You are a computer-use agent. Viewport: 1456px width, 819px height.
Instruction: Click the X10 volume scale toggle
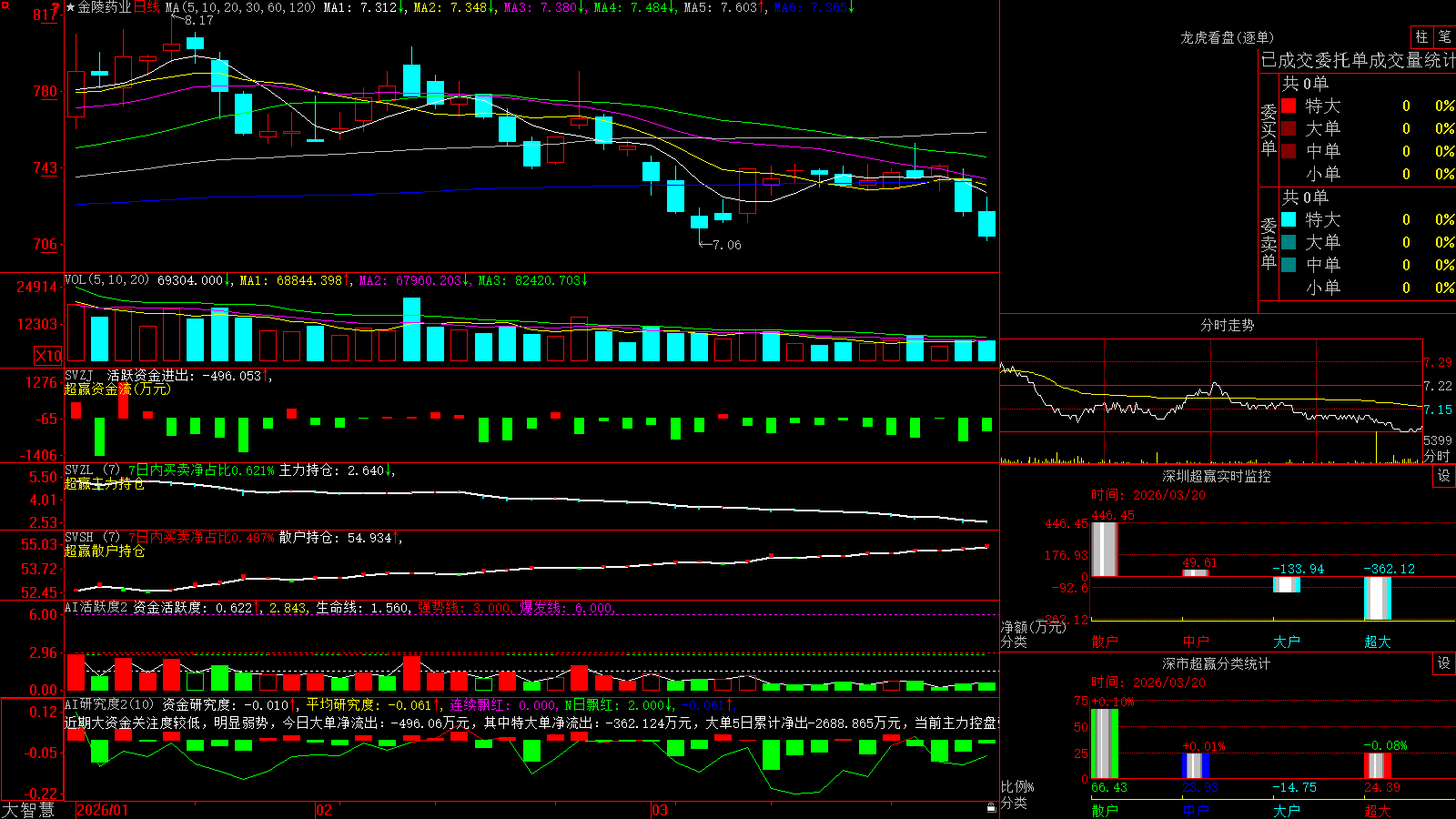(48, 356)
